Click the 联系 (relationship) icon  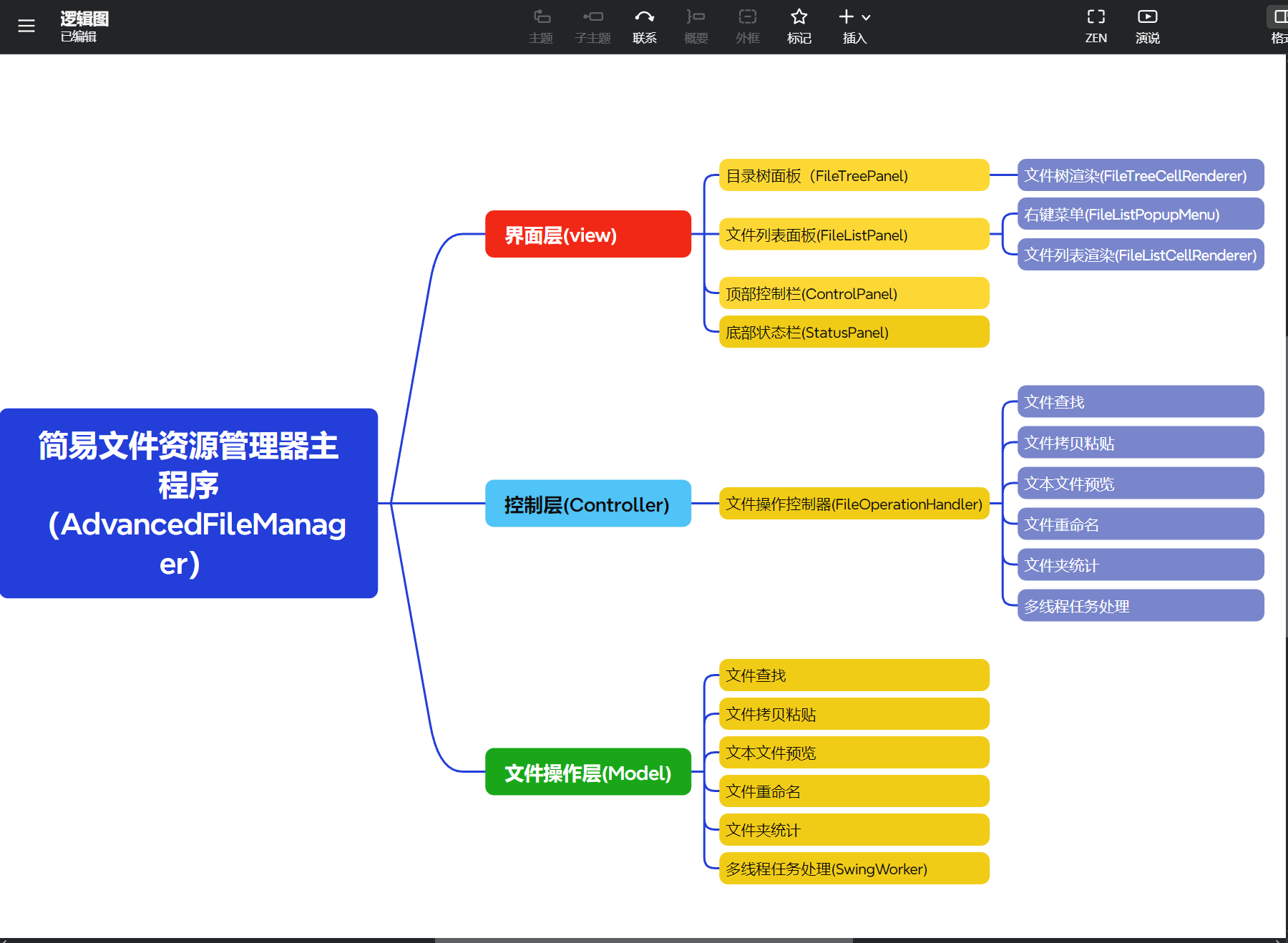click(x=644, y=25)
